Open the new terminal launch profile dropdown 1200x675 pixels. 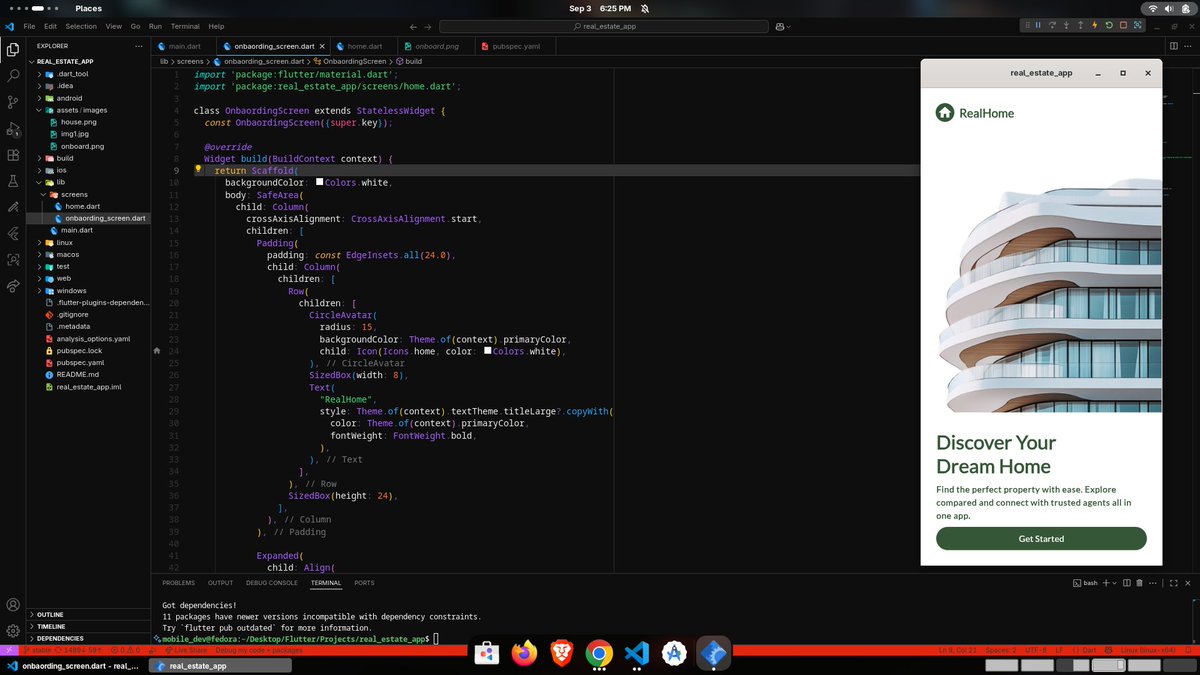pyautogui.click(x=1116, y=582)
